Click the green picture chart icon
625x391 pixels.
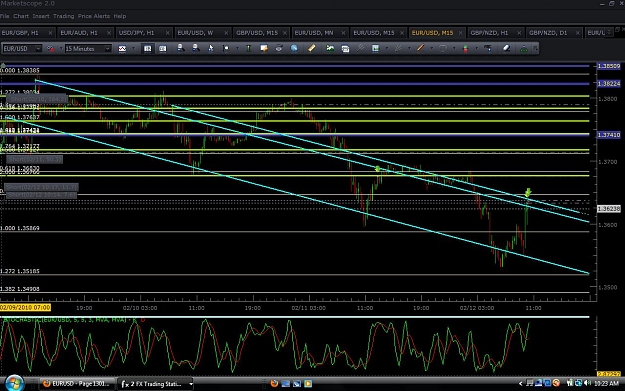click(330, 48)
